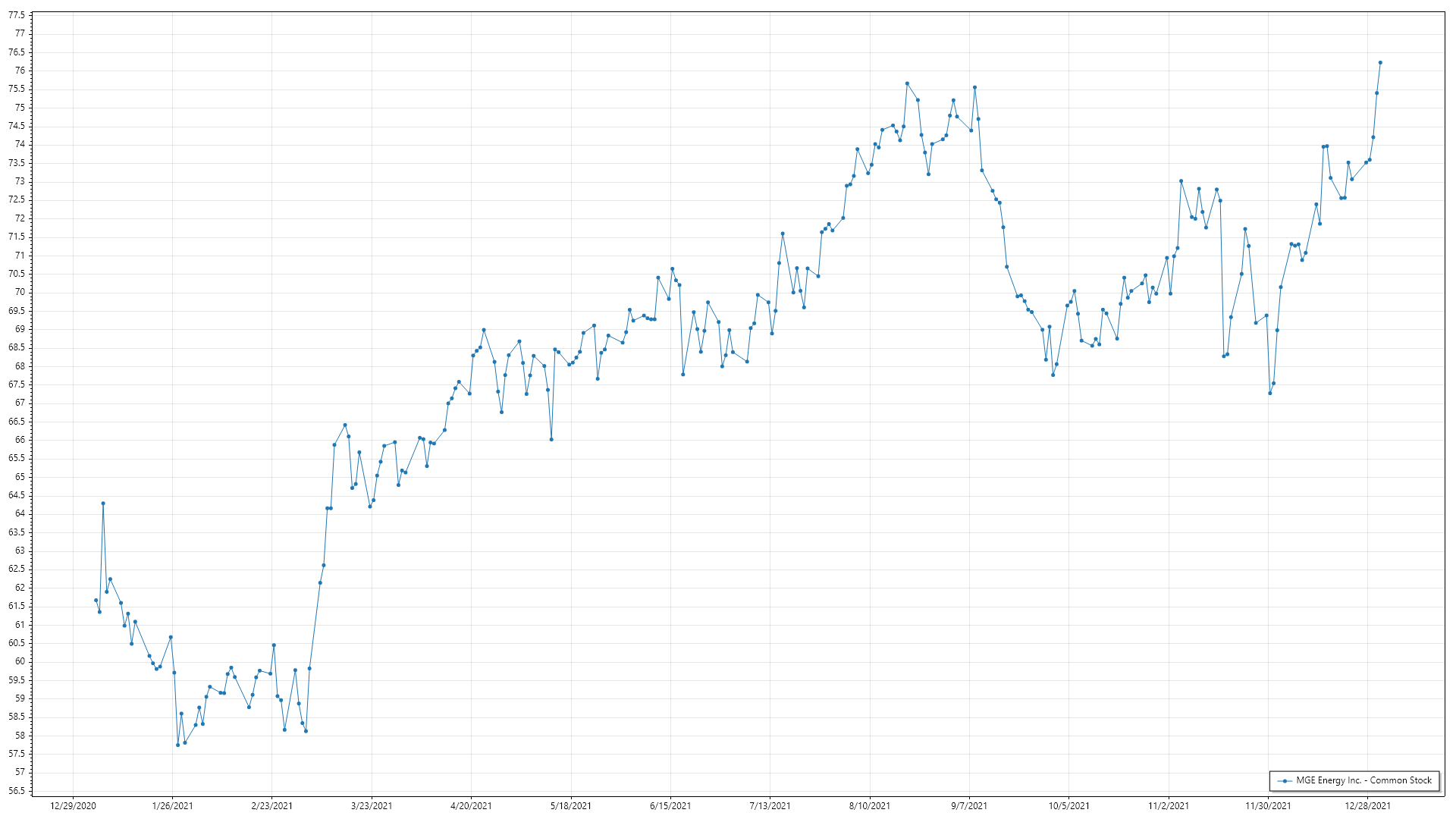Click the 8/10/2021 x-axis date label

pyautogui.click(x=870, y=806)
